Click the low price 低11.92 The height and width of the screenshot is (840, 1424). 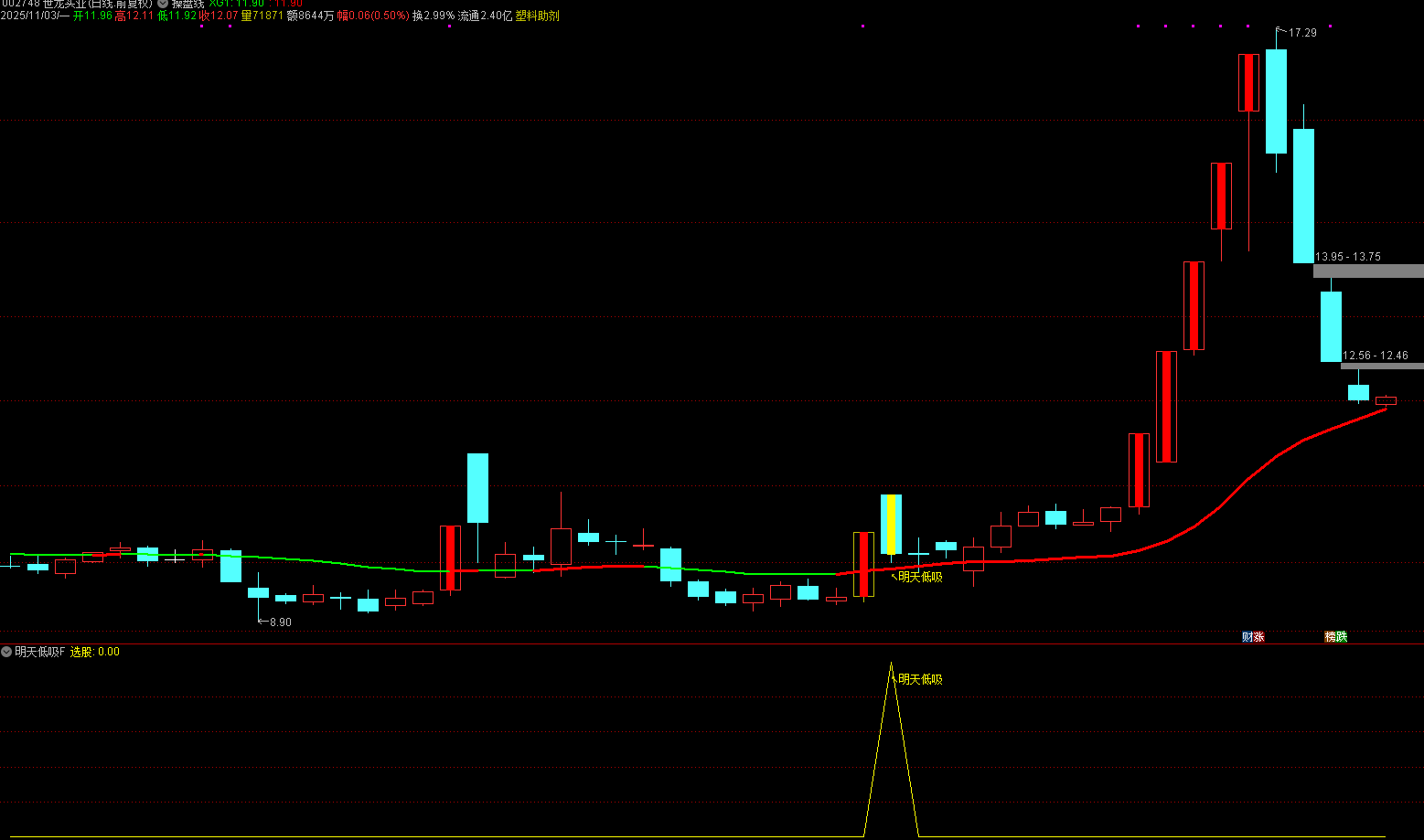click(177, 16)
